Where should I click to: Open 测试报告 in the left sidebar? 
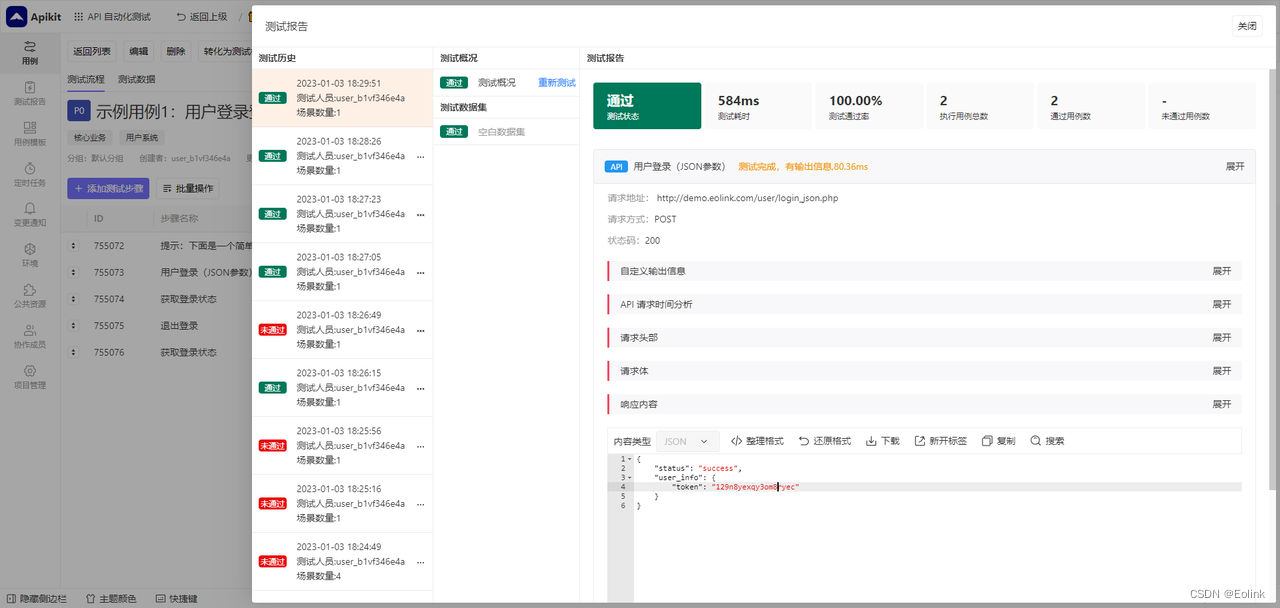click(30, 94)
